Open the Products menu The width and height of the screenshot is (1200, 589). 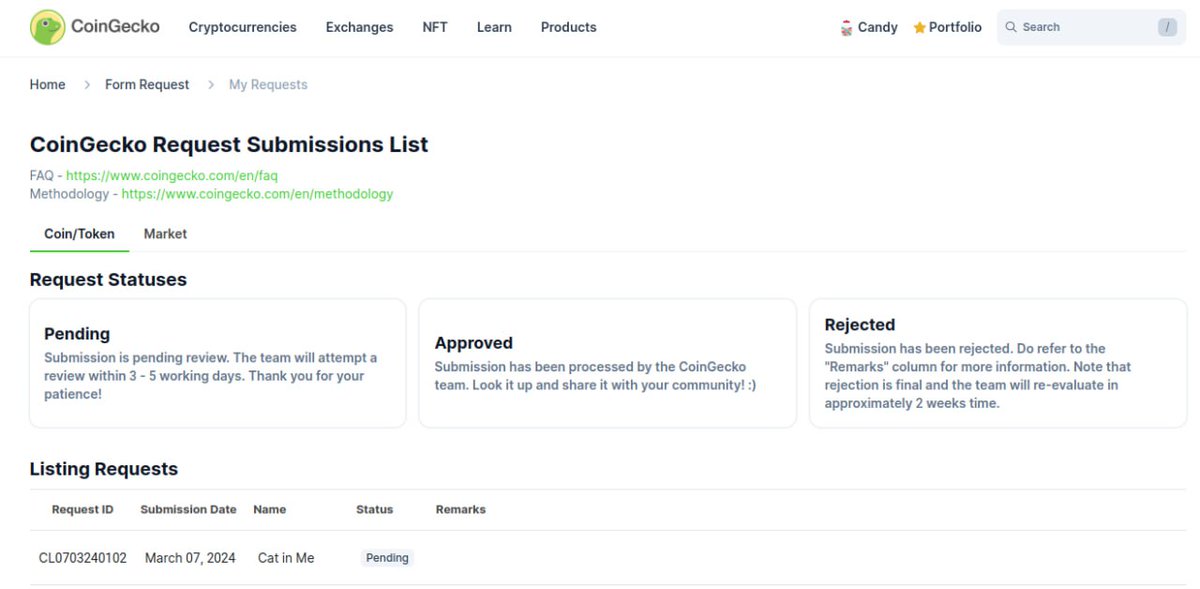pos(569,27)
